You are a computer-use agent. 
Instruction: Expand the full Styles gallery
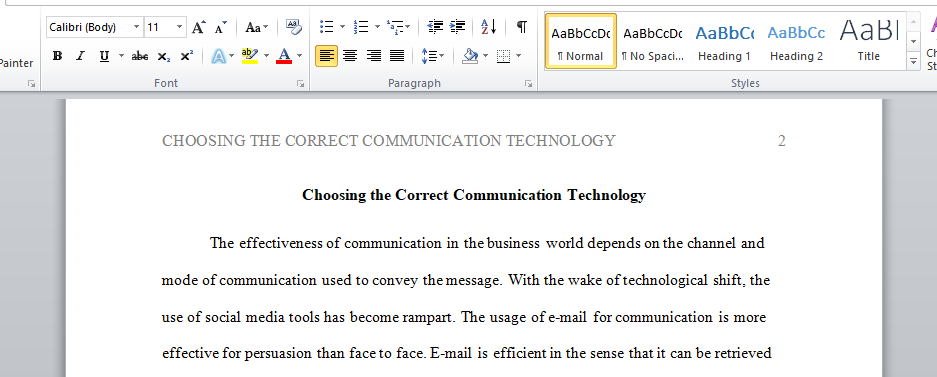click(x=913, y=60)
